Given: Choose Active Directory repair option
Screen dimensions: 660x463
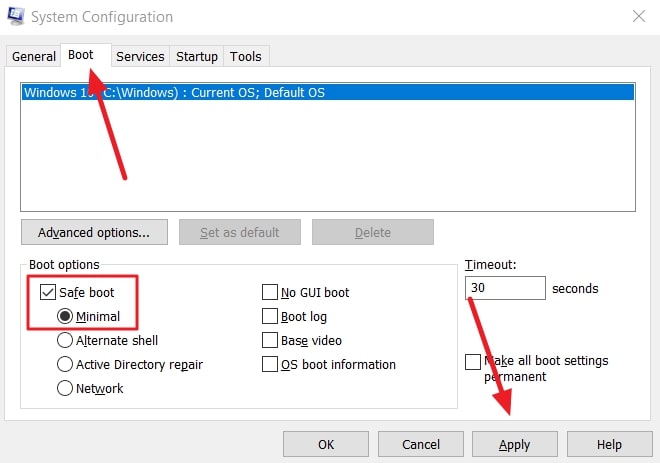Looking at the screenshot, I should pyautogui.click(x=64, y=364).
